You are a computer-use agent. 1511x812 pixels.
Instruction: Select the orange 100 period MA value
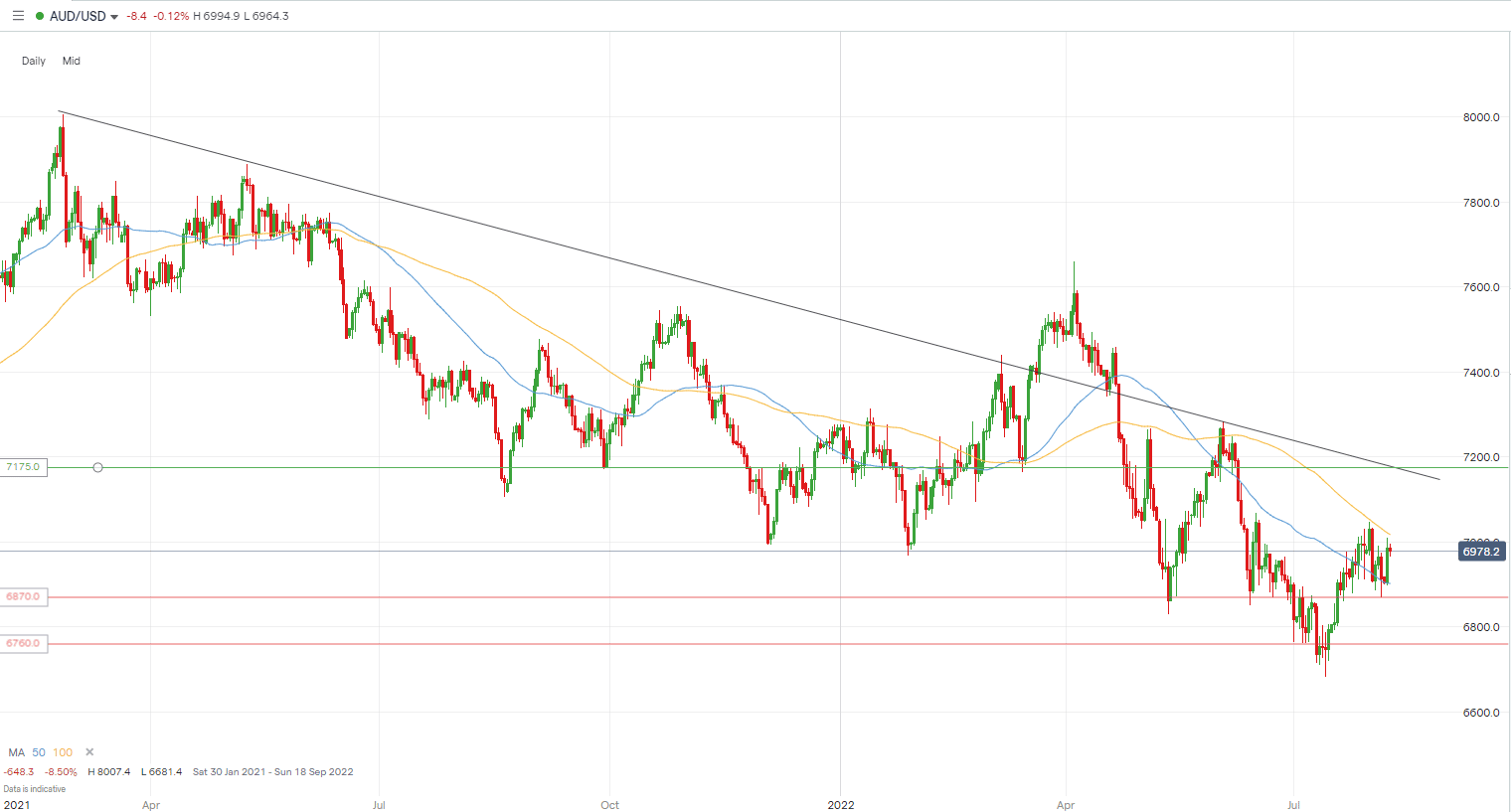point(63,752)
